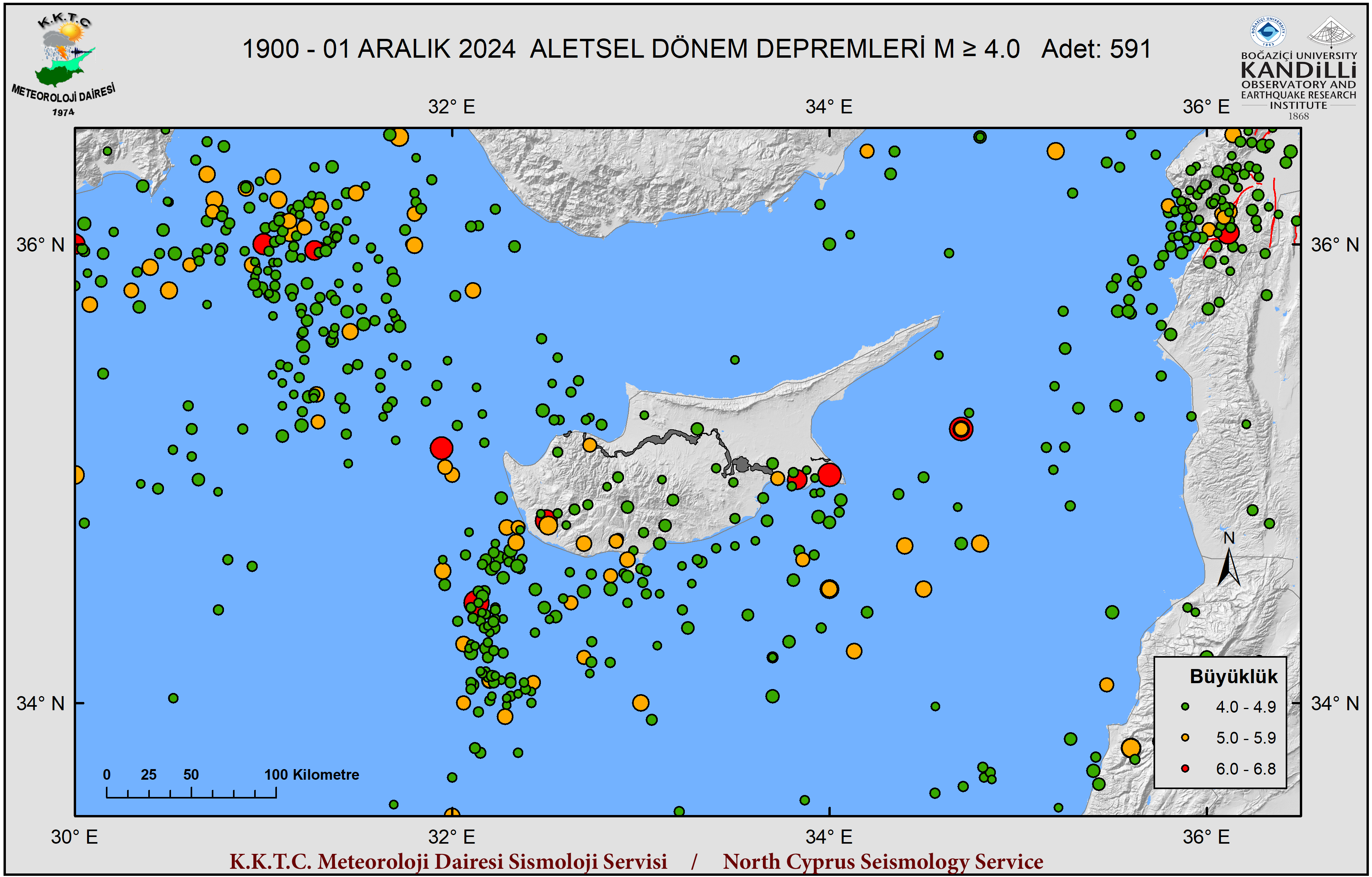Click the green 4.0 - 4.9 legend dot
Screen dimensions: 1372x877
1185,707
